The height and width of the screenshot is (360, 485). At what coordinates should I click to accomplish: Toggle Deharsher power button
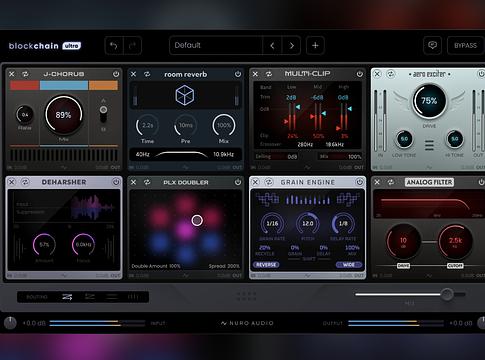click(x=116, y=182)
